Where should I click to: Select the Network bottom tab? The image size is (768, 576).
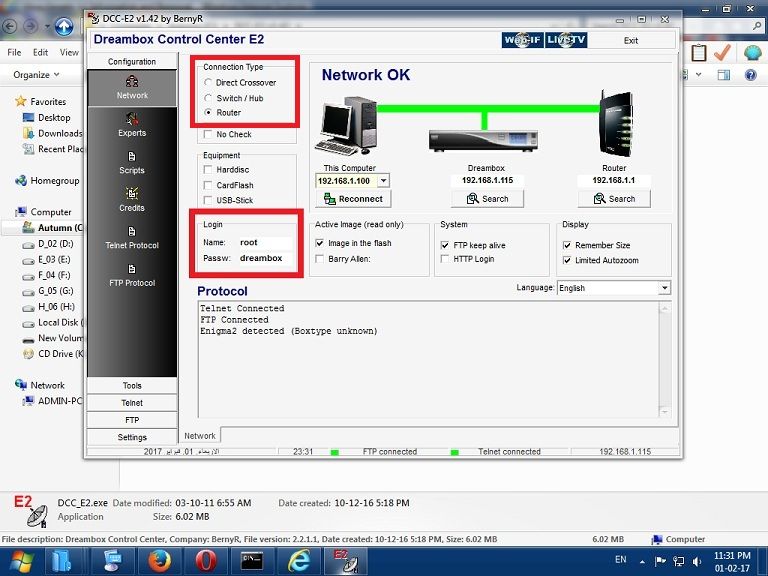[x=200, y=435]
